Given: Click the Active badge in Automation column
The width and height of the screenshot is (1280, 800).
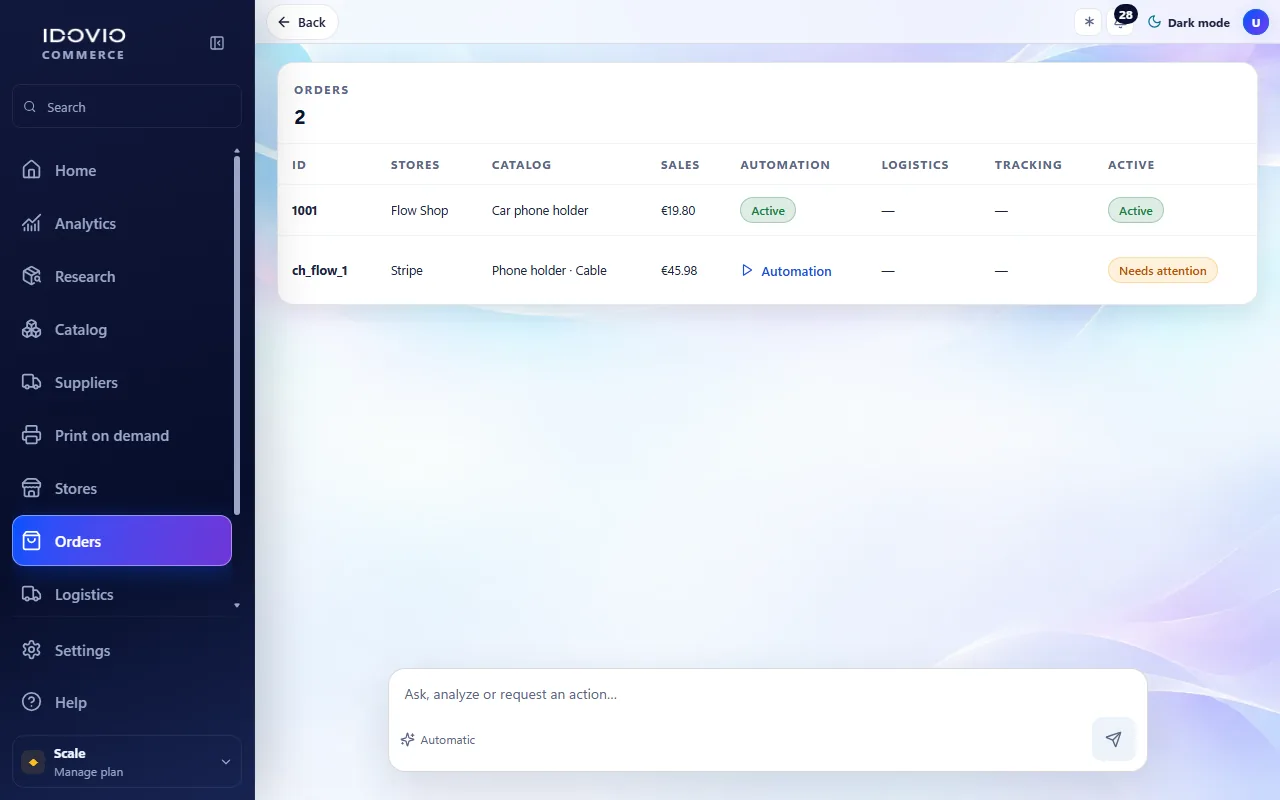Looking at the screenshot, I should 768,211.
